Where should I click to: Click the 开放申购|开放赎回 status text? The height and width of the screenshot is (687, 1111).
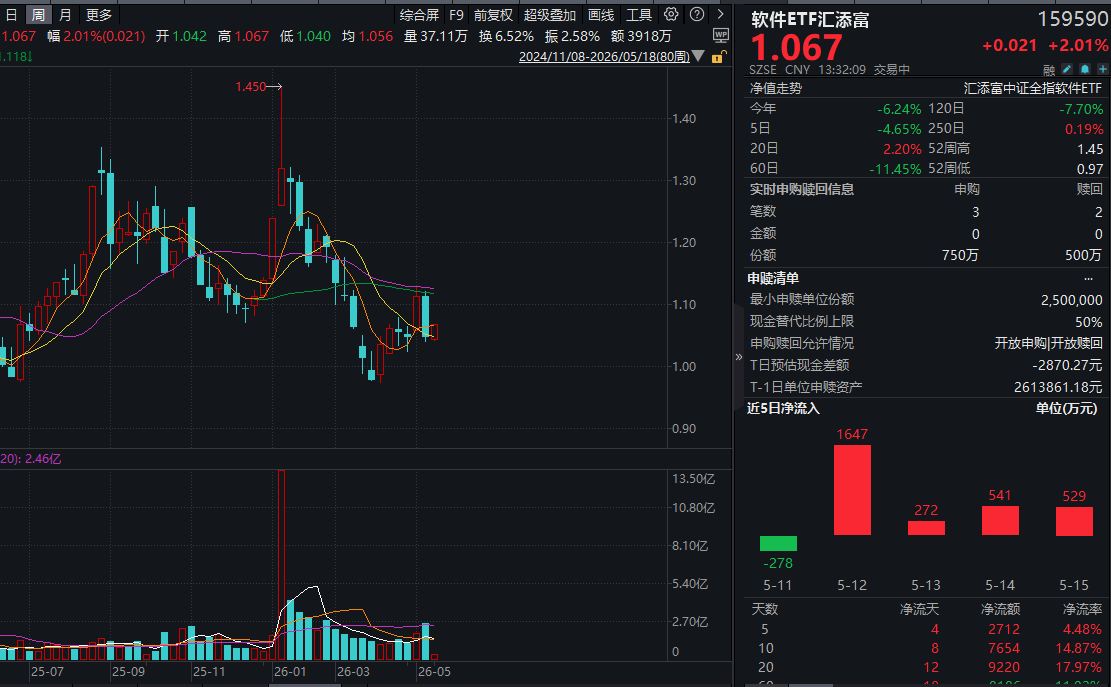click(x=1048, y=344)
